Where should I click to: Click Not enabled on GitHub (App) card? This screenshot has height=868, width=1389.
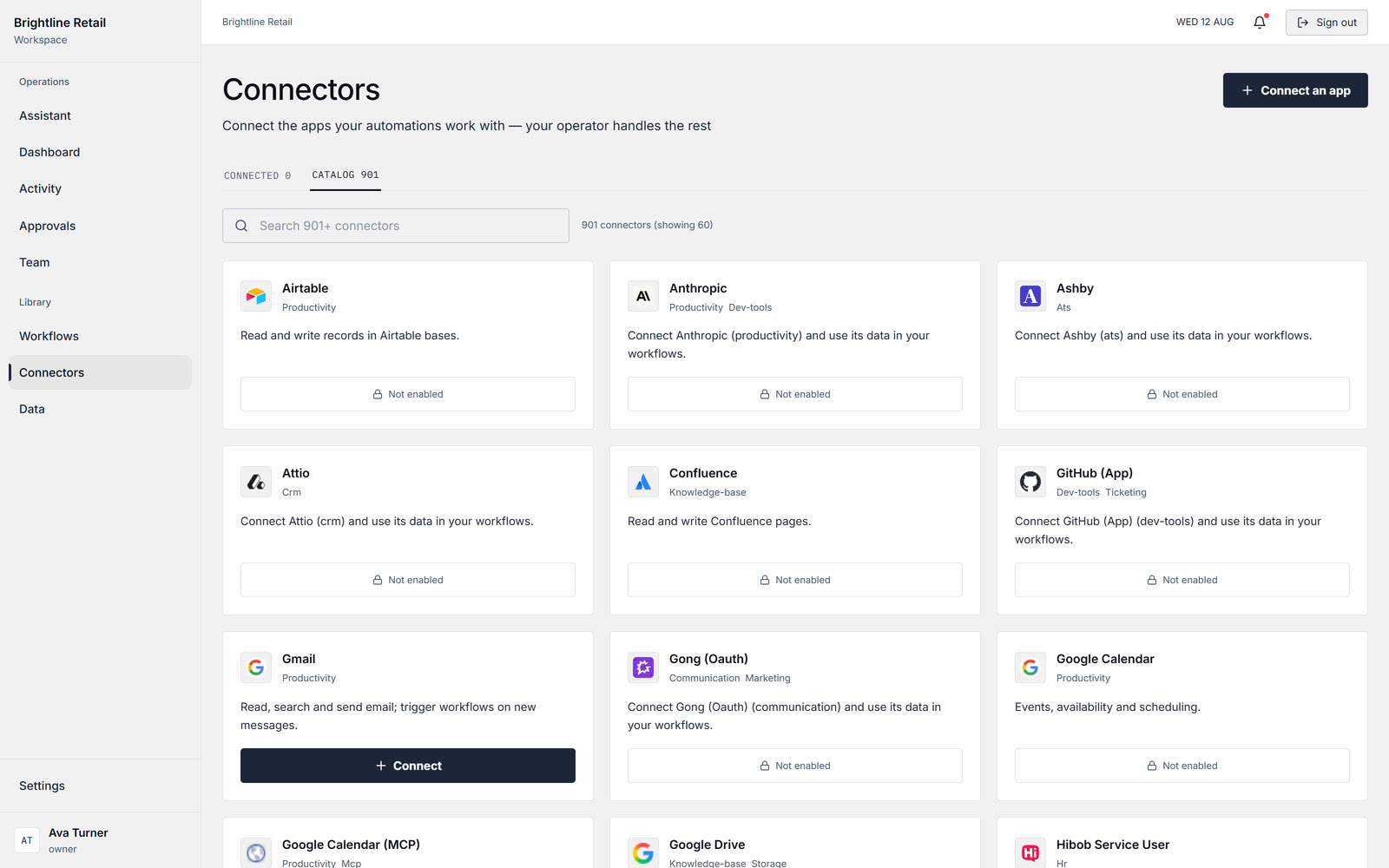pos(1182,580)
